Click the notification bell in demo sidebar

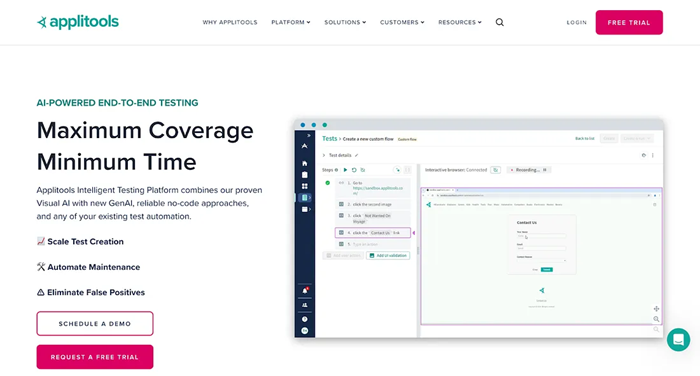pos(305,291)
